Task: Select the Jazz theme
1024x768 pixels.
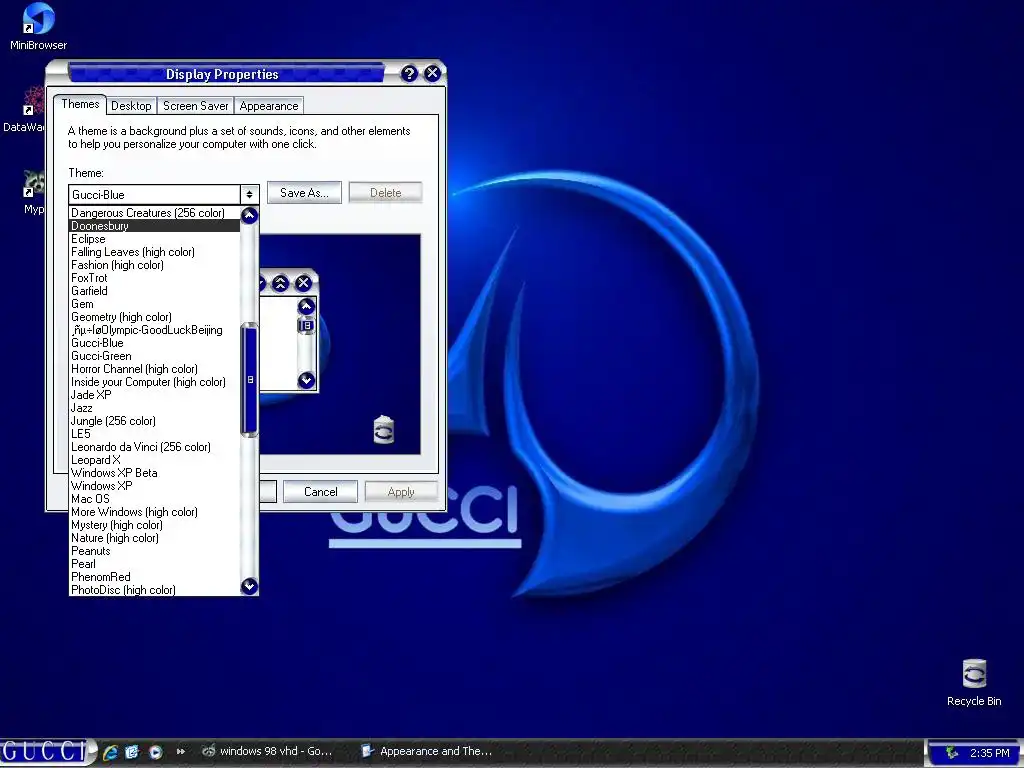Action: coord(155,408)
